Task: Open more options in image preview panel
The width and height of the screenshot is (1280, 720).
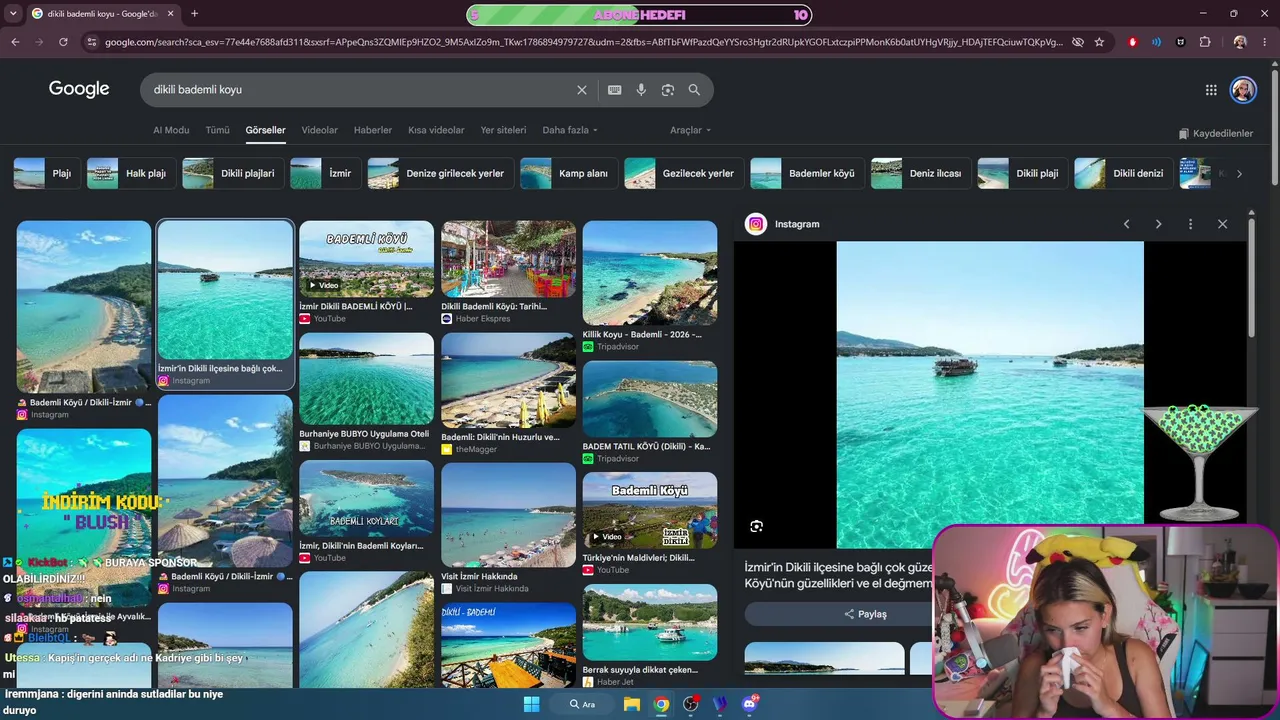Action: point(1190,224)
